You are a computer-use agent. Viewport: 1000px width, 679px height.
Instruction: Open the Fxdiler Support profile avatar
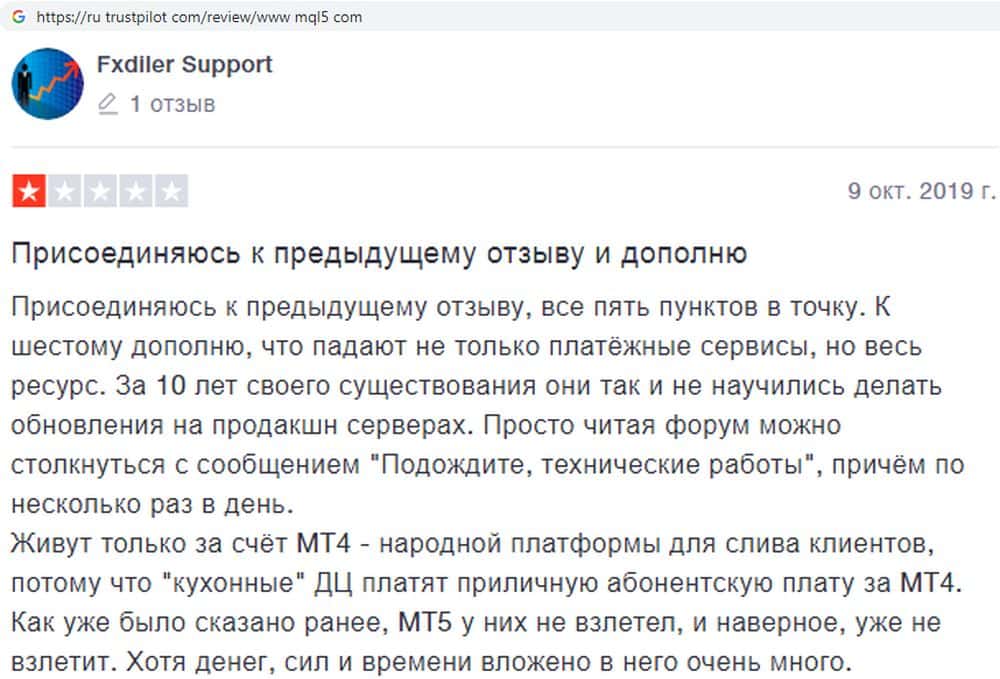click(47, 83)
